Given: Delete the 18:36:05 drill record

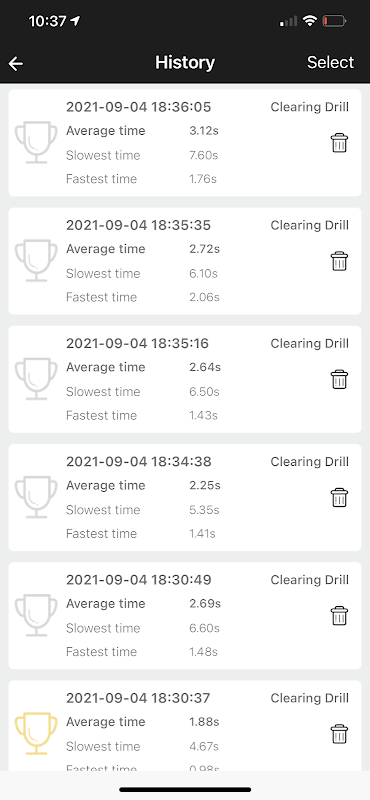Looking at the screenshot, I should 339,143.
